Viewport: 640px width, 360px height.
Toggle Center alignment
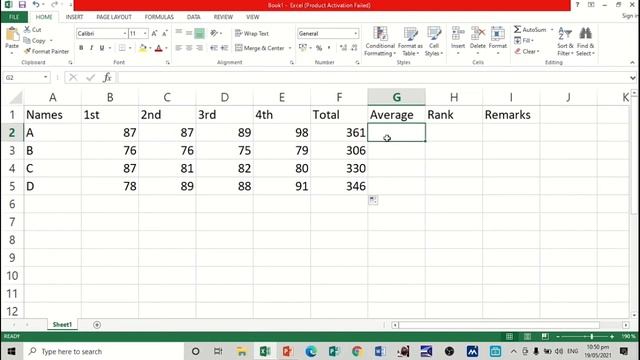tap(189, 48)
